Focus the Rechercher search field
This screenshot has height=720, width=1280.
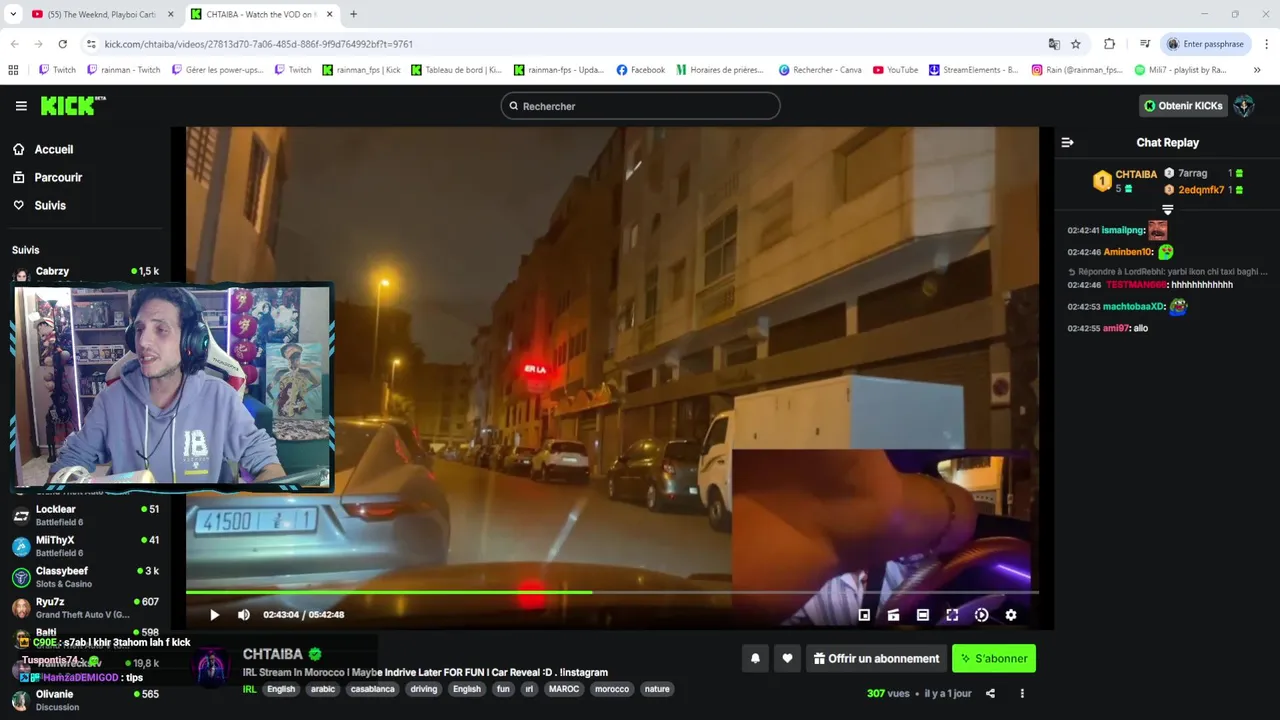640,106
